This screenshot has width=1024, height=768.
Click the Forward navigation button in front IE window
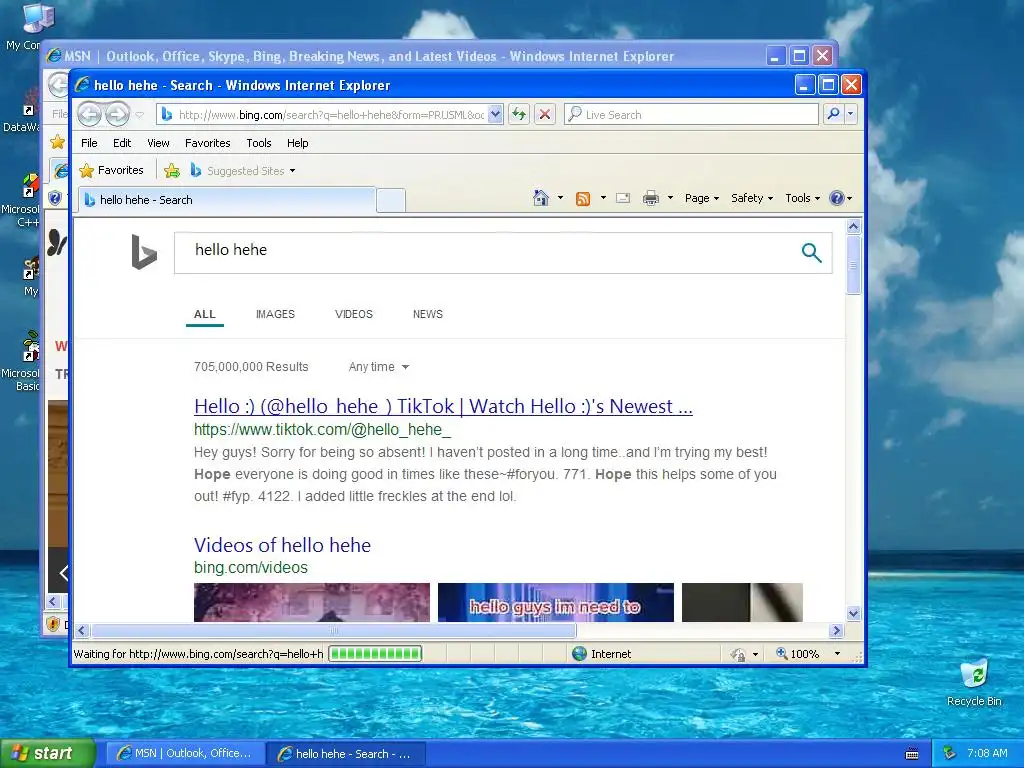[x=118, y=115]
